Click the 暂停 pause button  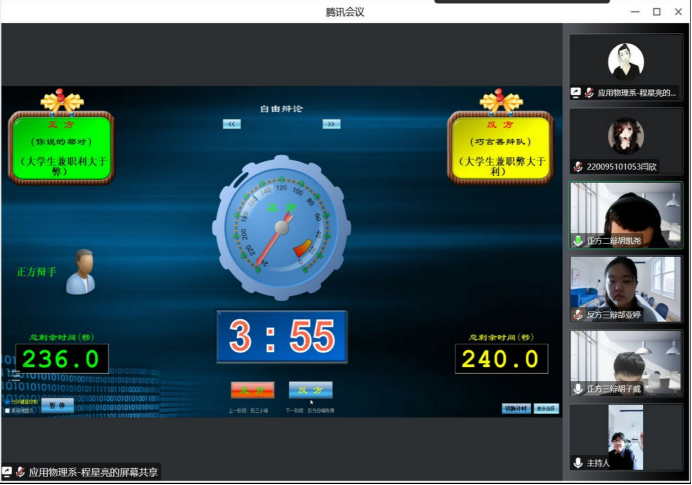(57, 406)
